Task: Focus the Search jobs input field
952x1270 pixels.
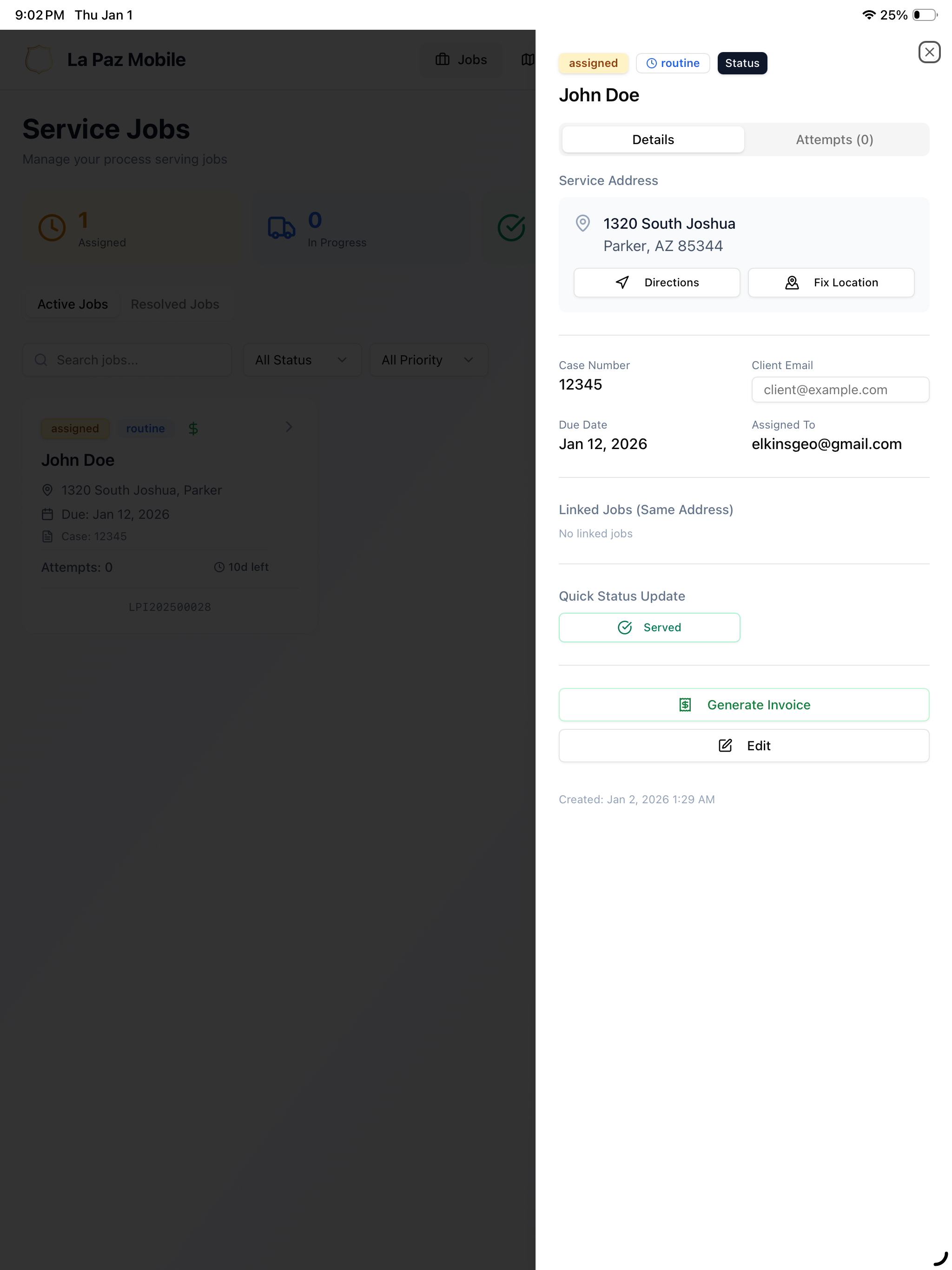Action: 127,360
